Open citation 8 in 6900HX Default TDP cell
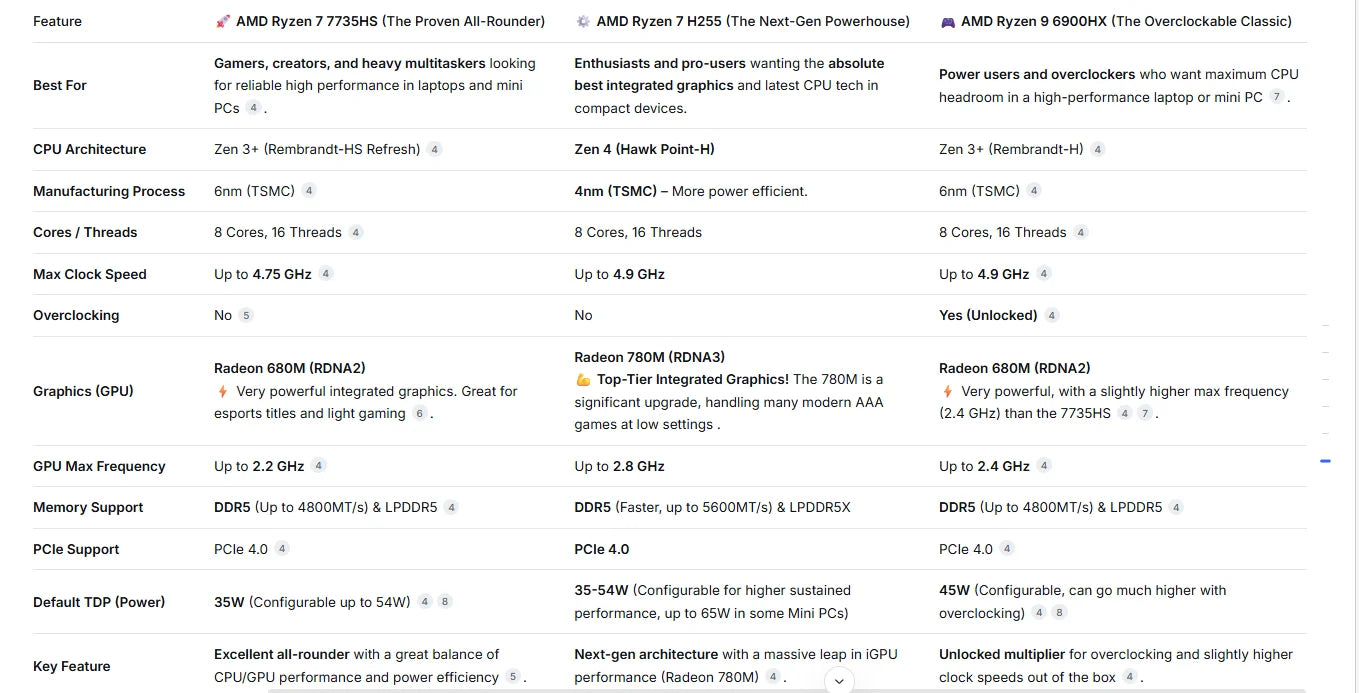 point(1060,613)
